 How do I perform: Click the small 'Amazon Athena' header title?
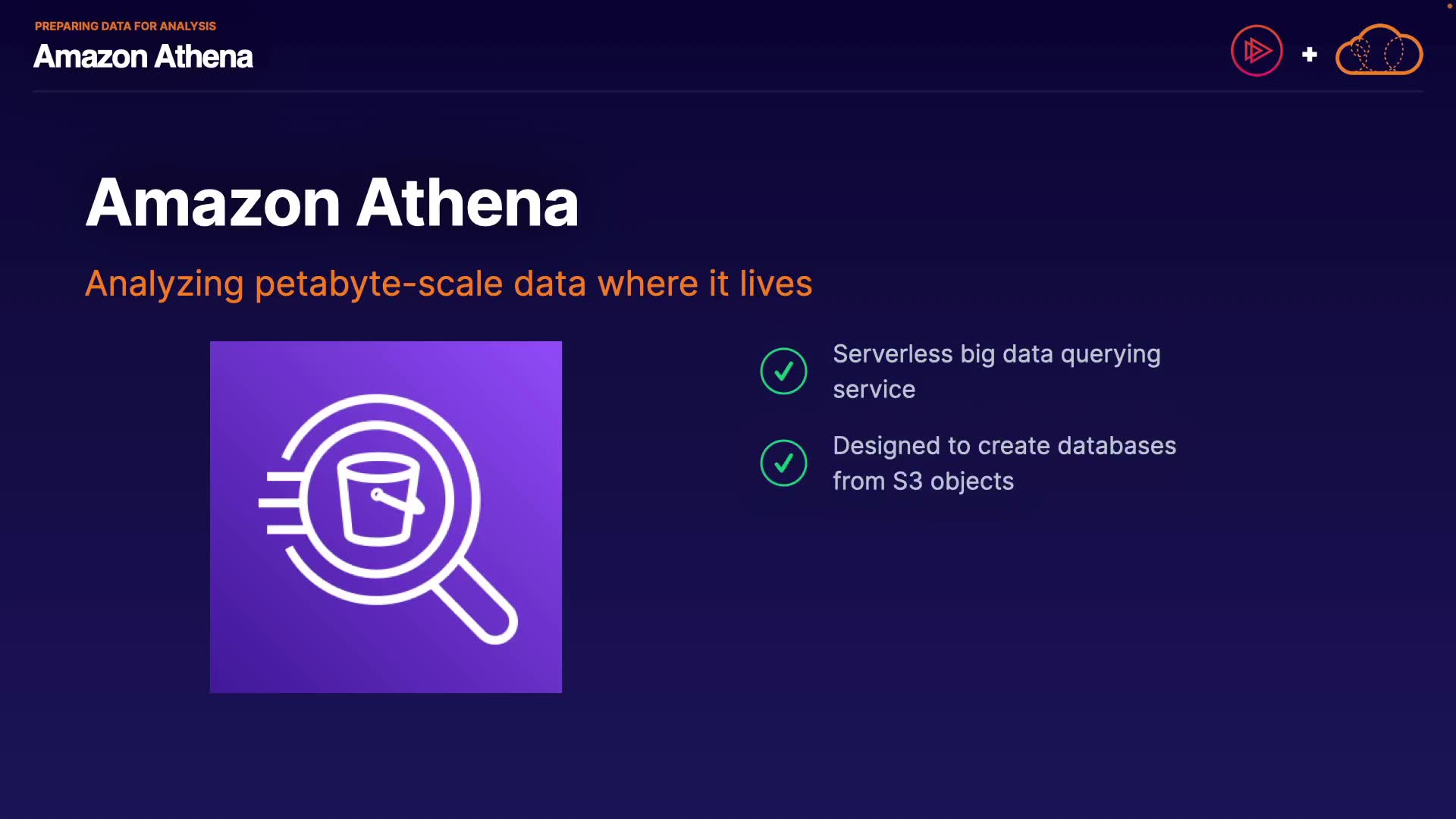point(143,57)
